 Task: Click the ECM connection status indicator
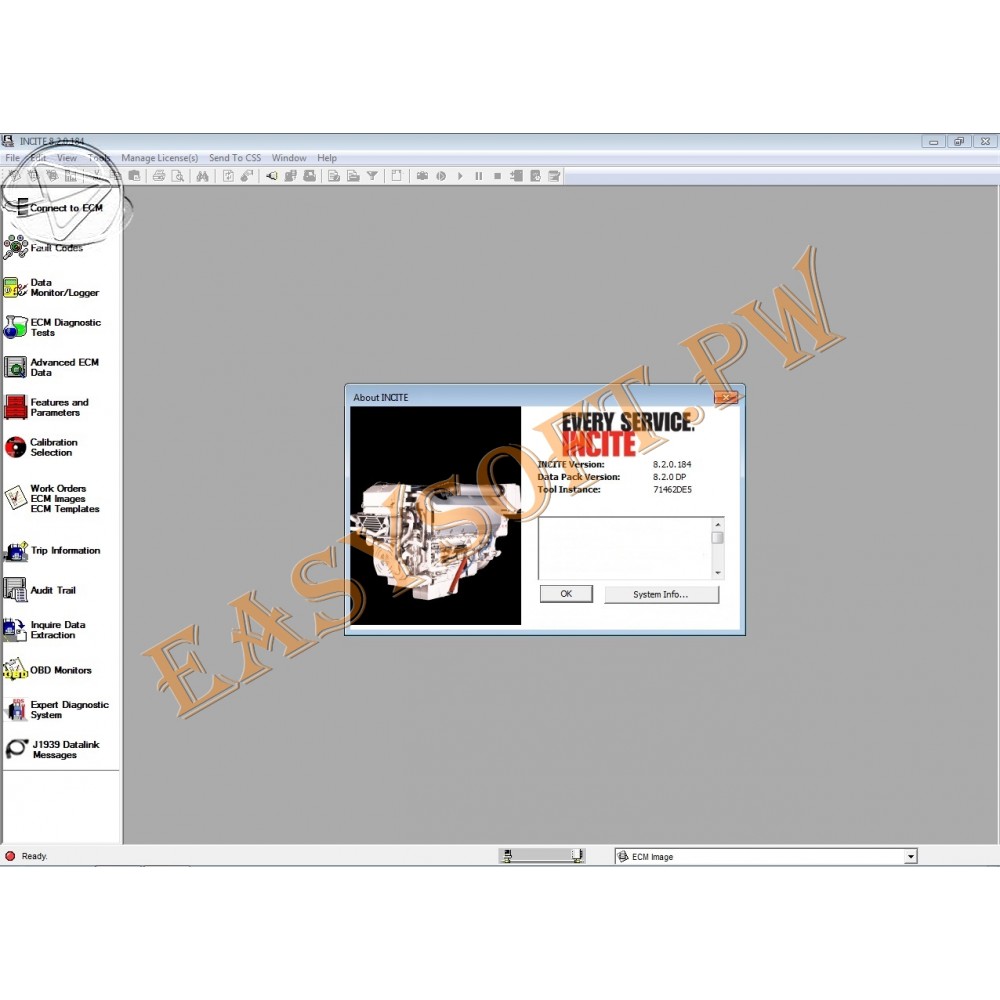[542, 856]
